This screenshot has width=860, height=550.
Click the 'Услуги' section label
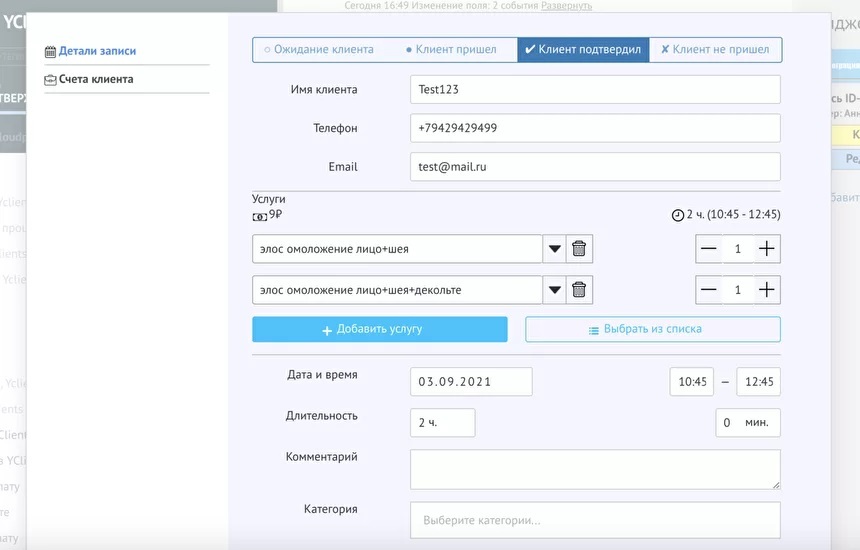[269, 199]
